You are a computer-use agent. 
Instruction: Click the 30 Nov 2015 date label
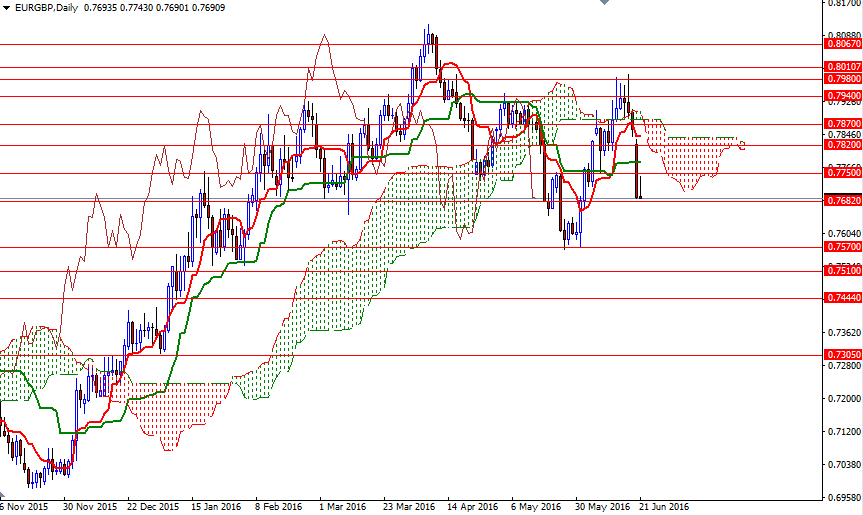[90, 507]
